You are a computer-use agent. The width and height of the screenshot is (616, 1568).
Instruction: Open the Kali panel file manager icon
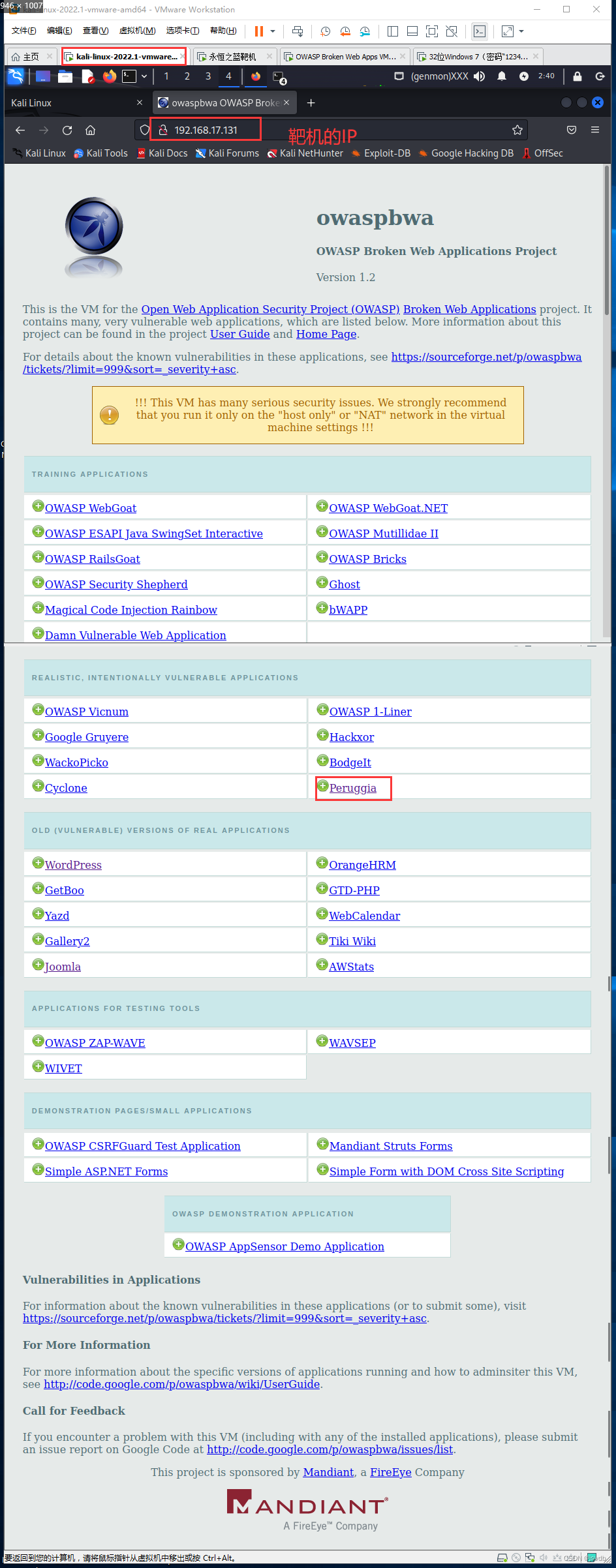[x=65, y=76]
